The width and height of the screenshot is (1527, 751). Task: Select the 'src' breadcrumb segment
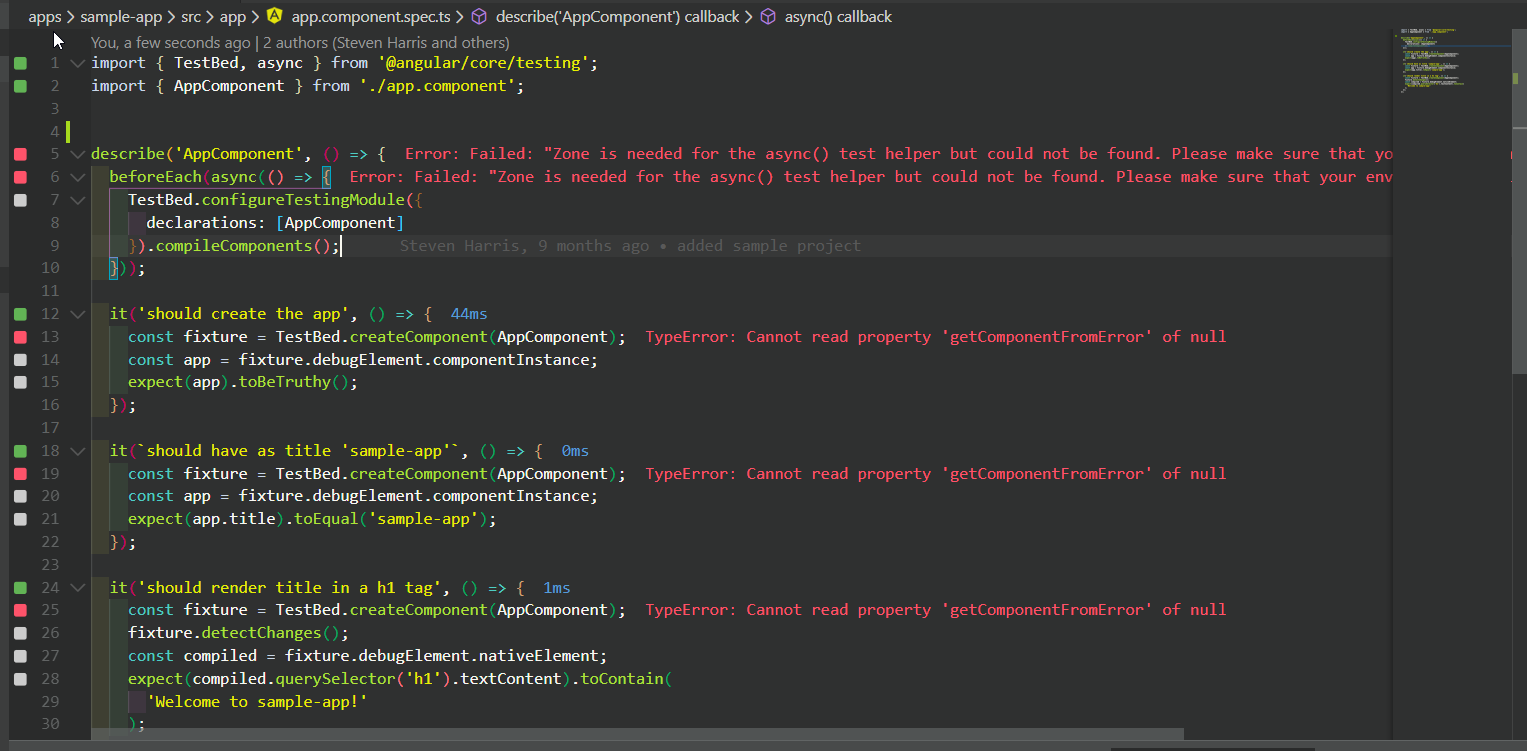(x=191, y=16)
